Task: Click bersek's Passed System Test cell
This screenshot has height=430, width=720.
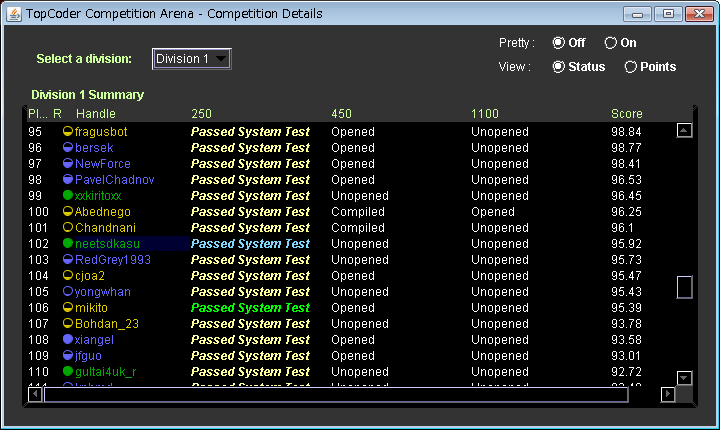Action: coord(250,147)
